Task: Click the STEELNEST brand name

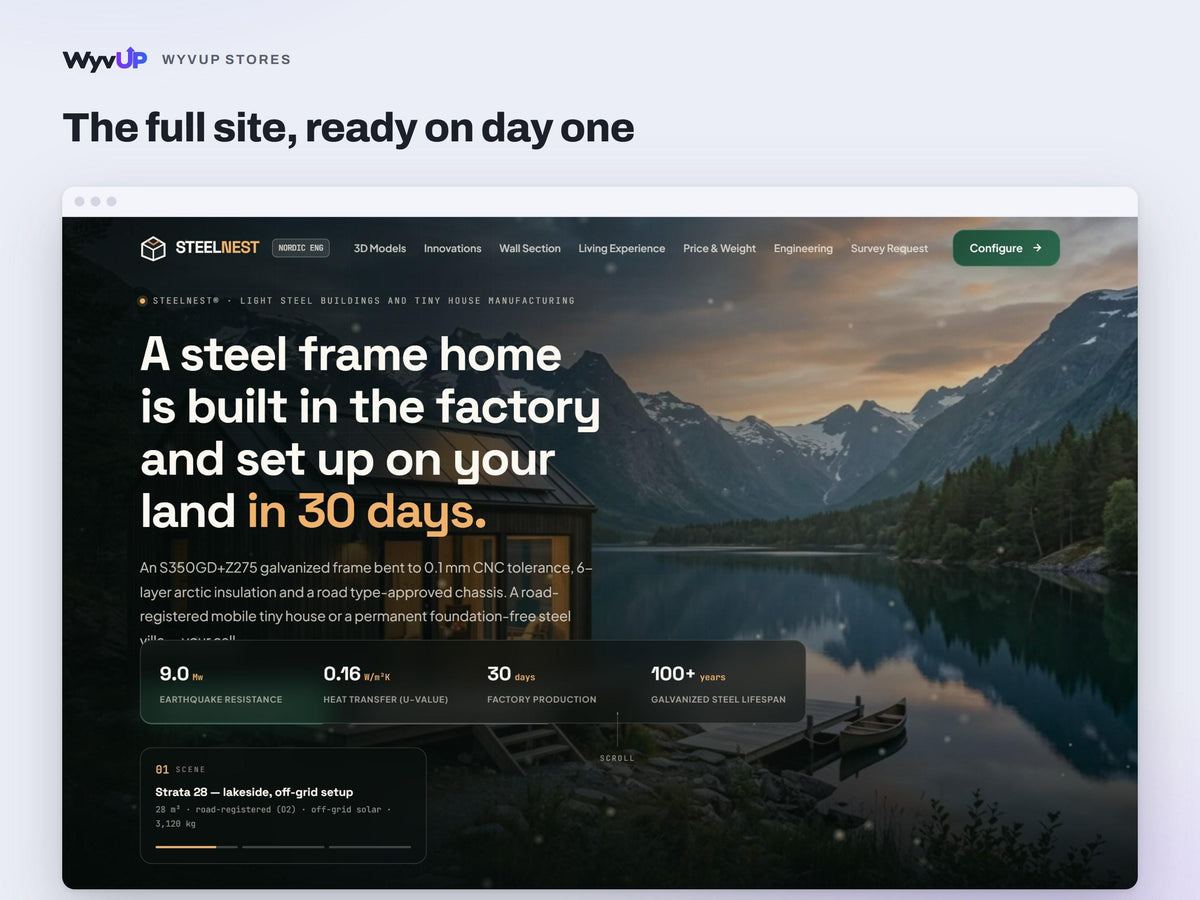Action: click(x=217, y=247)
